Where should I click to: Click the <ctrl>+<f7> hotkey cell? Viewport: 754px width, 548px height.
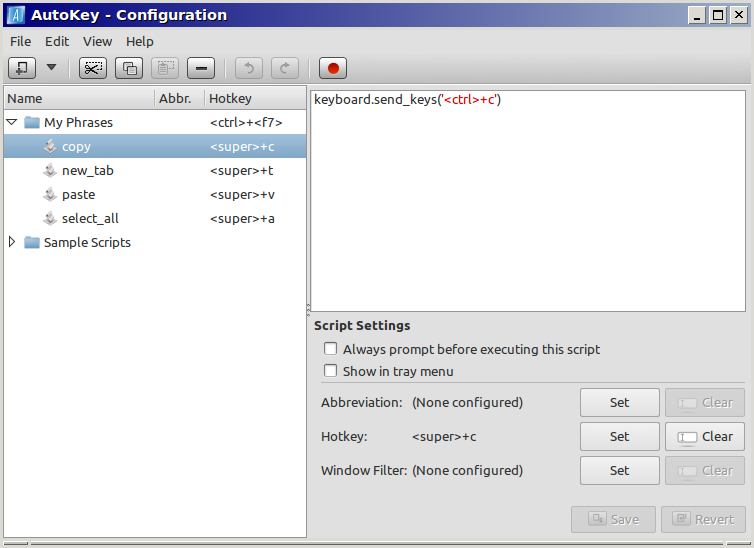click(246, 123)
